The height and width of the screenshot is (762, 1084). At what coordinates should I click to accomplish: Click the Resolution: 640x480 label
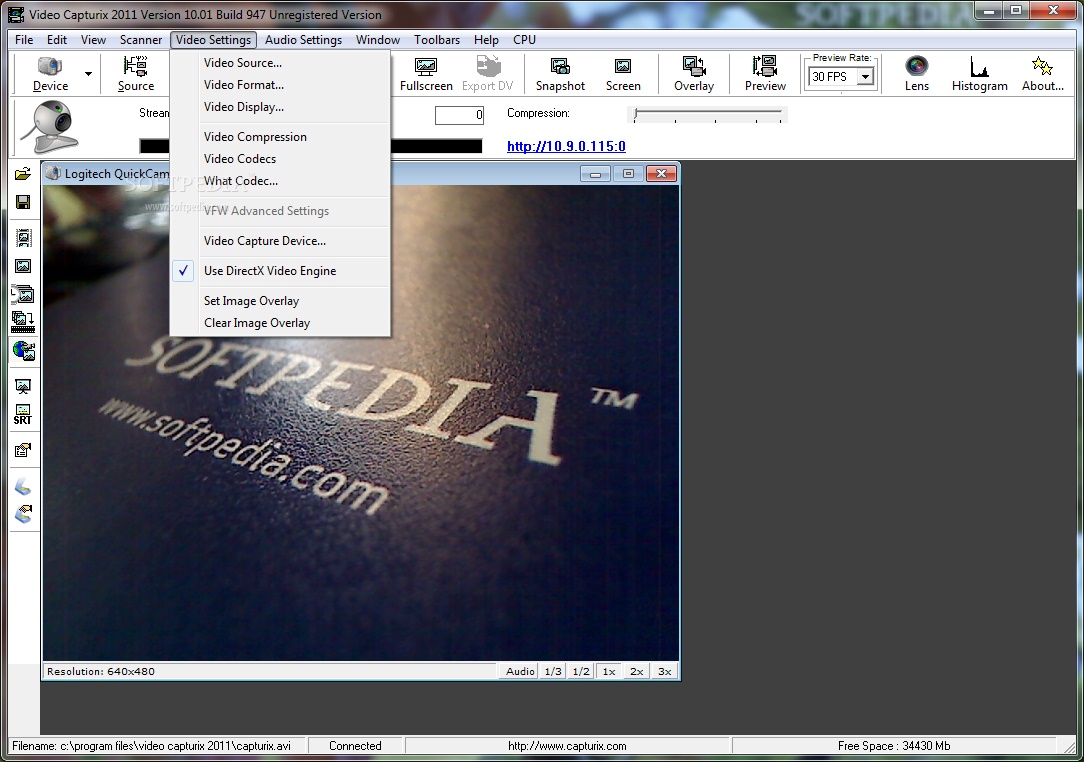coord(101,671)
